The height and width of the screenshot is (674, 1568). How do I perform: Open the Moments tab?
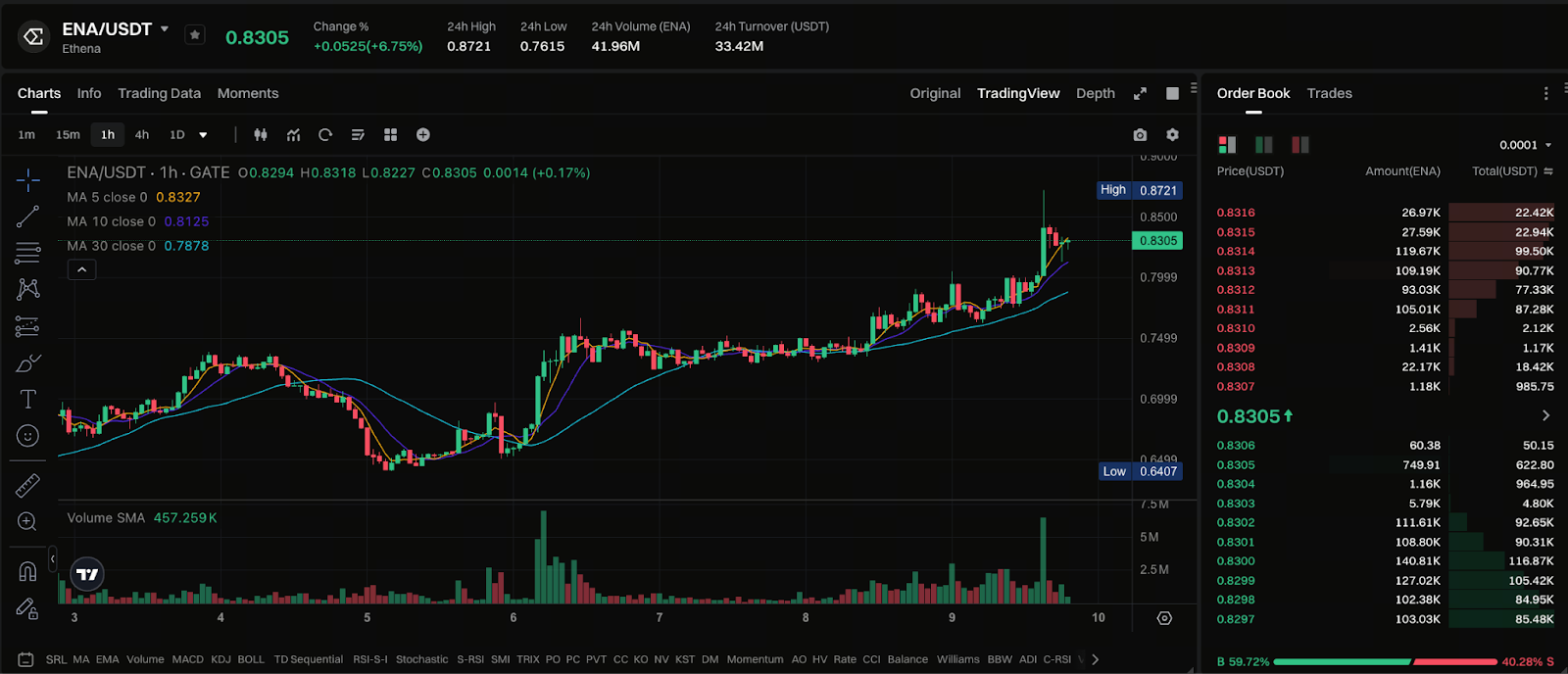248,94
